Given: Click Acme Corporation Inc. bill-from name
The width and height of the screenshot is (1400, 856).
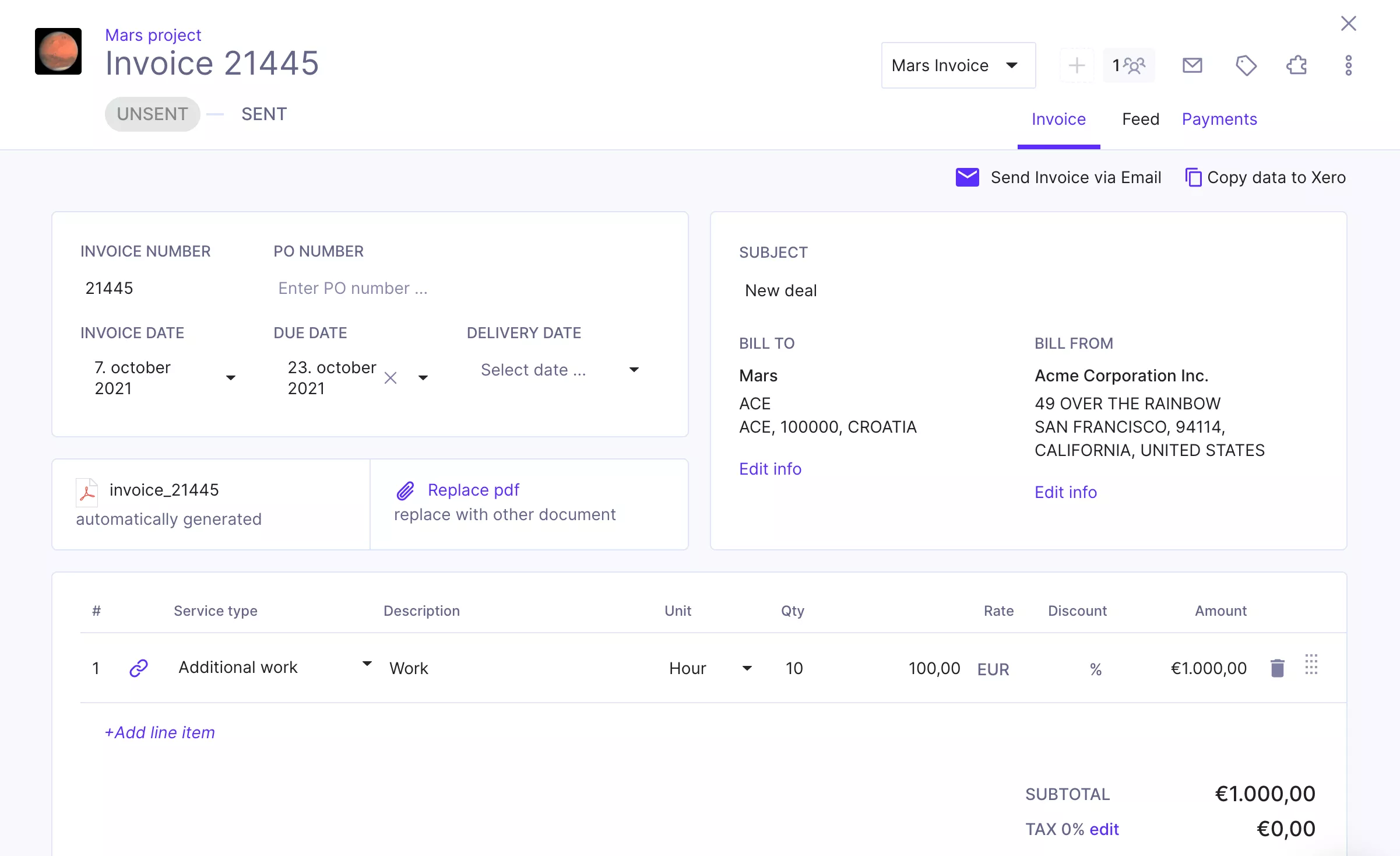Looking at the screenshot, I should [1121, 376].
